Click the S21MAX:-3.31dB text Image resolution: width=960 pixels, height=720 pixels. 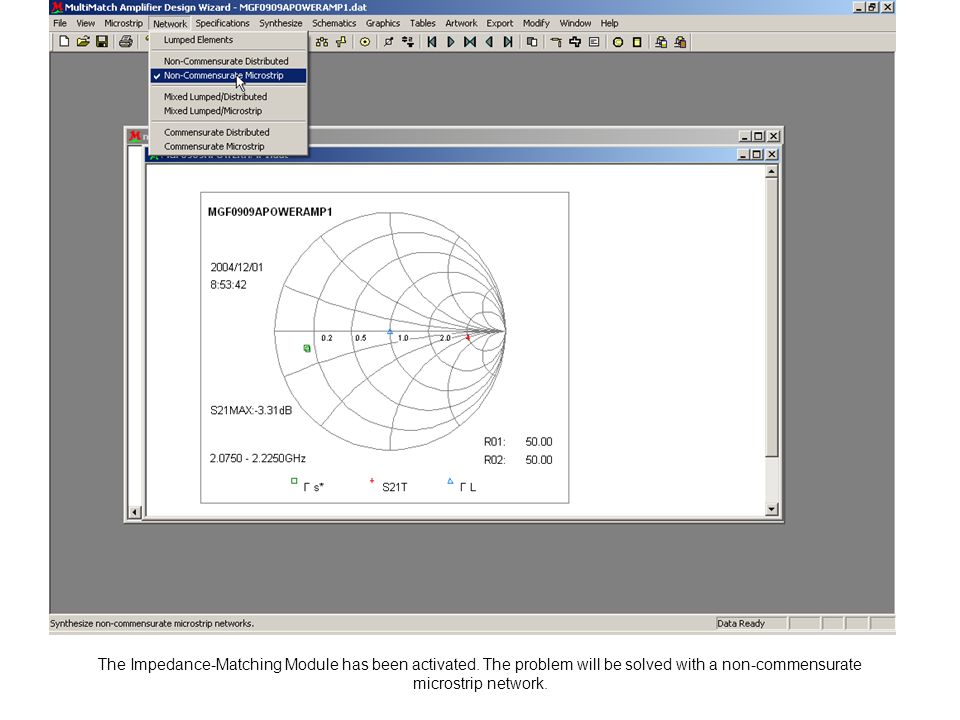point(251,410)
